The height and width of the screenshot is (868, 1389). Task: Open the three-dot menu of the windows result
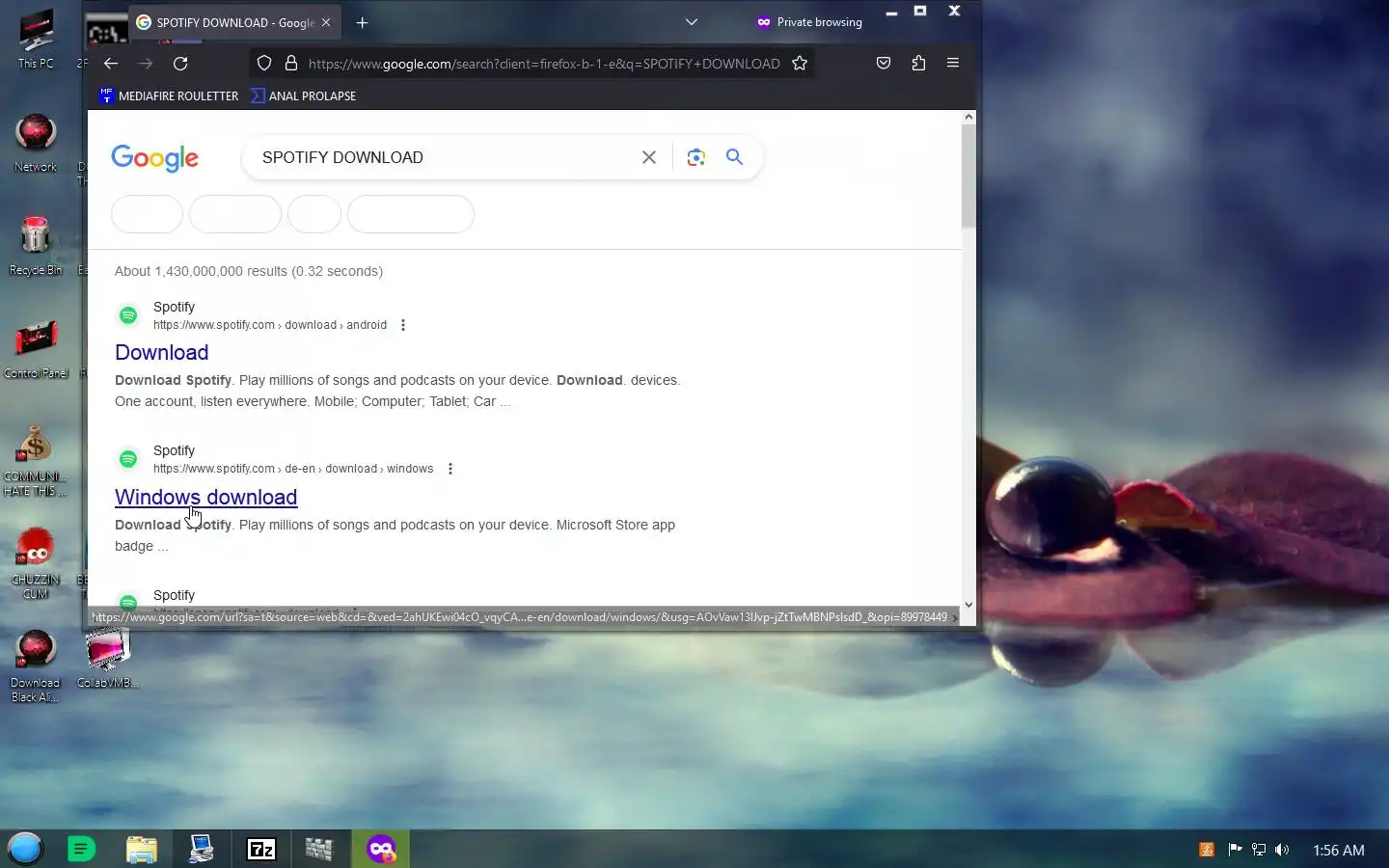450,469
